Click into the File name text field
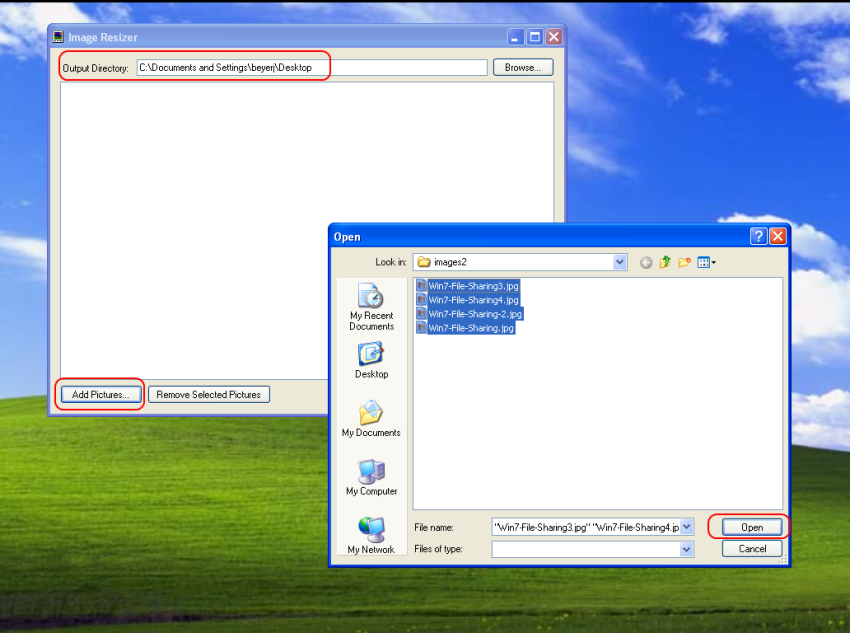This screenshot has width=850, height=633. point(586,527)
